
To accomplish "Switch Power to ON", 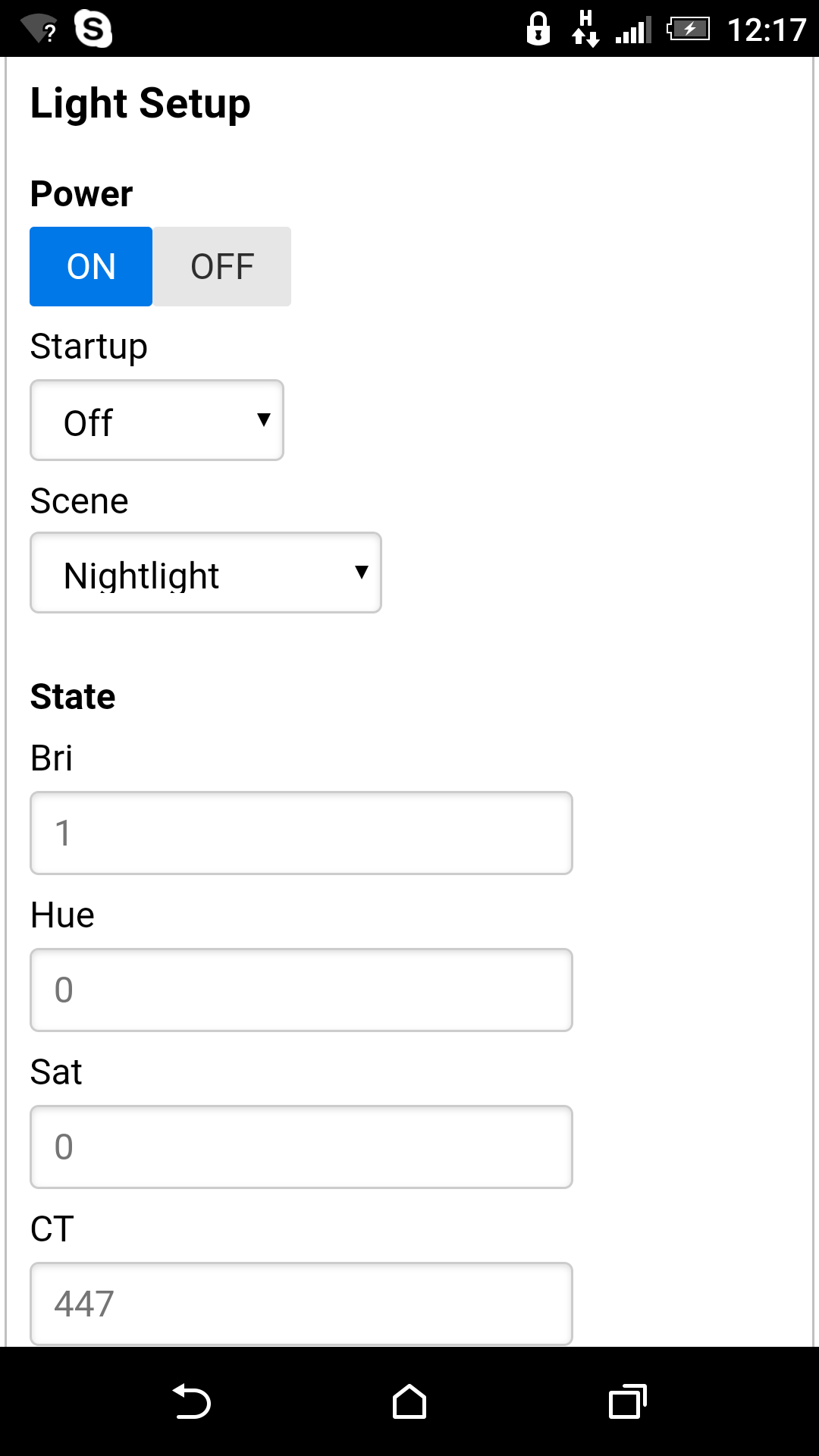I will (x=91, y=267).
